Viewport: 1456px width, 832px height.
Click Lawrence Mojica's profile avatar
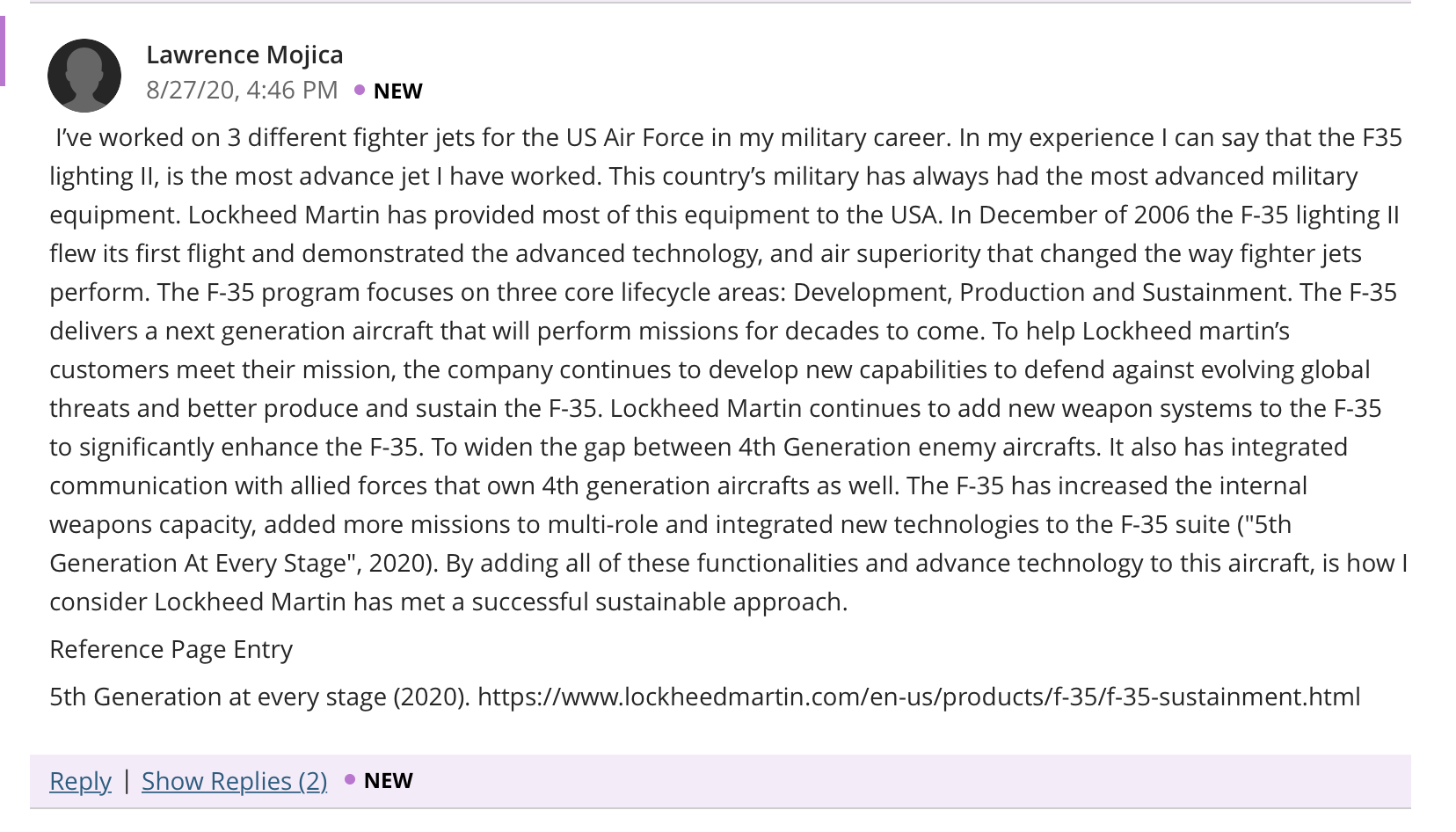[x=84, y=75]
